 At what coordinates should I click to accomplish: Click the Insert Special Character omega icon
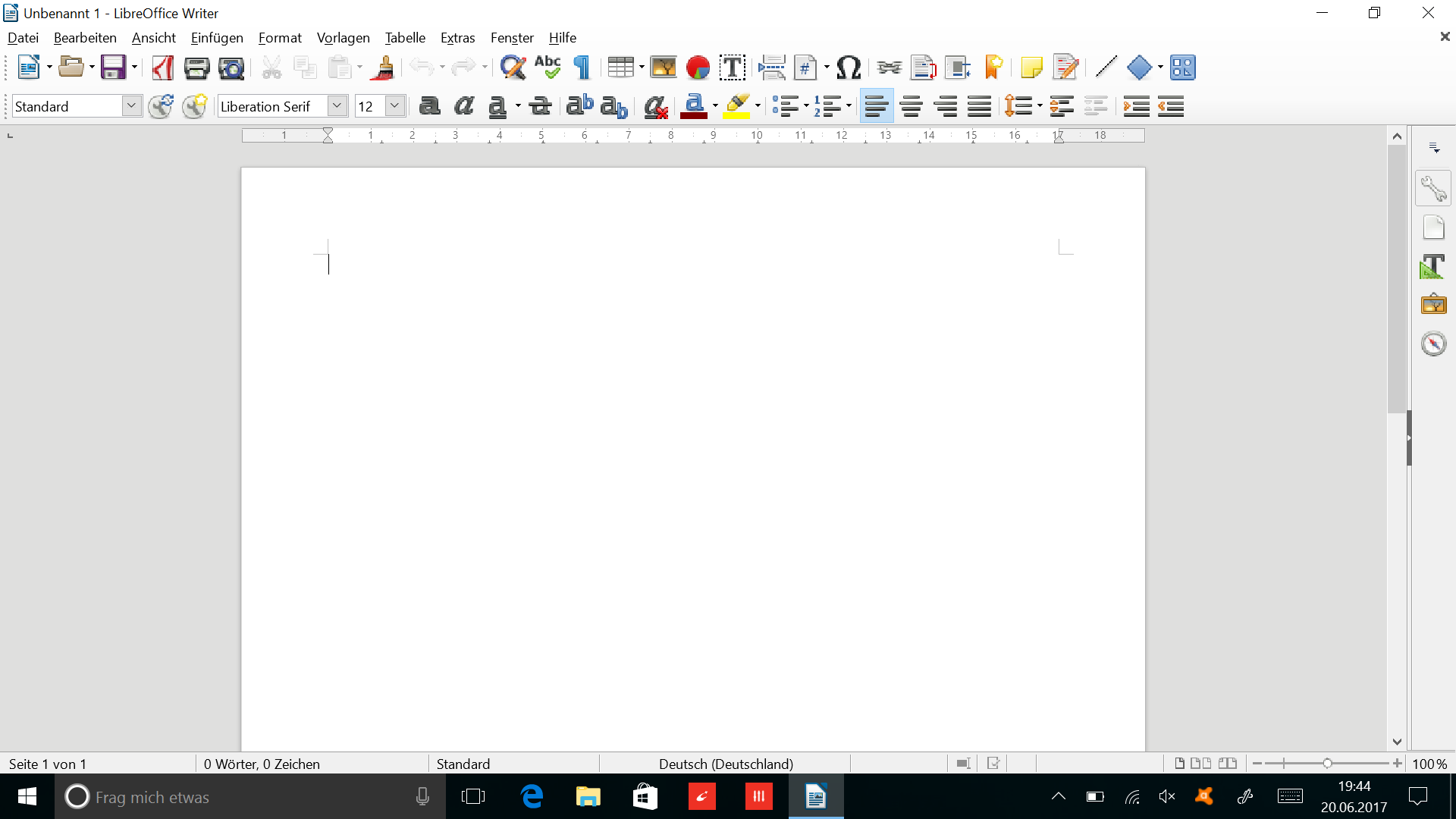point(849,68)
